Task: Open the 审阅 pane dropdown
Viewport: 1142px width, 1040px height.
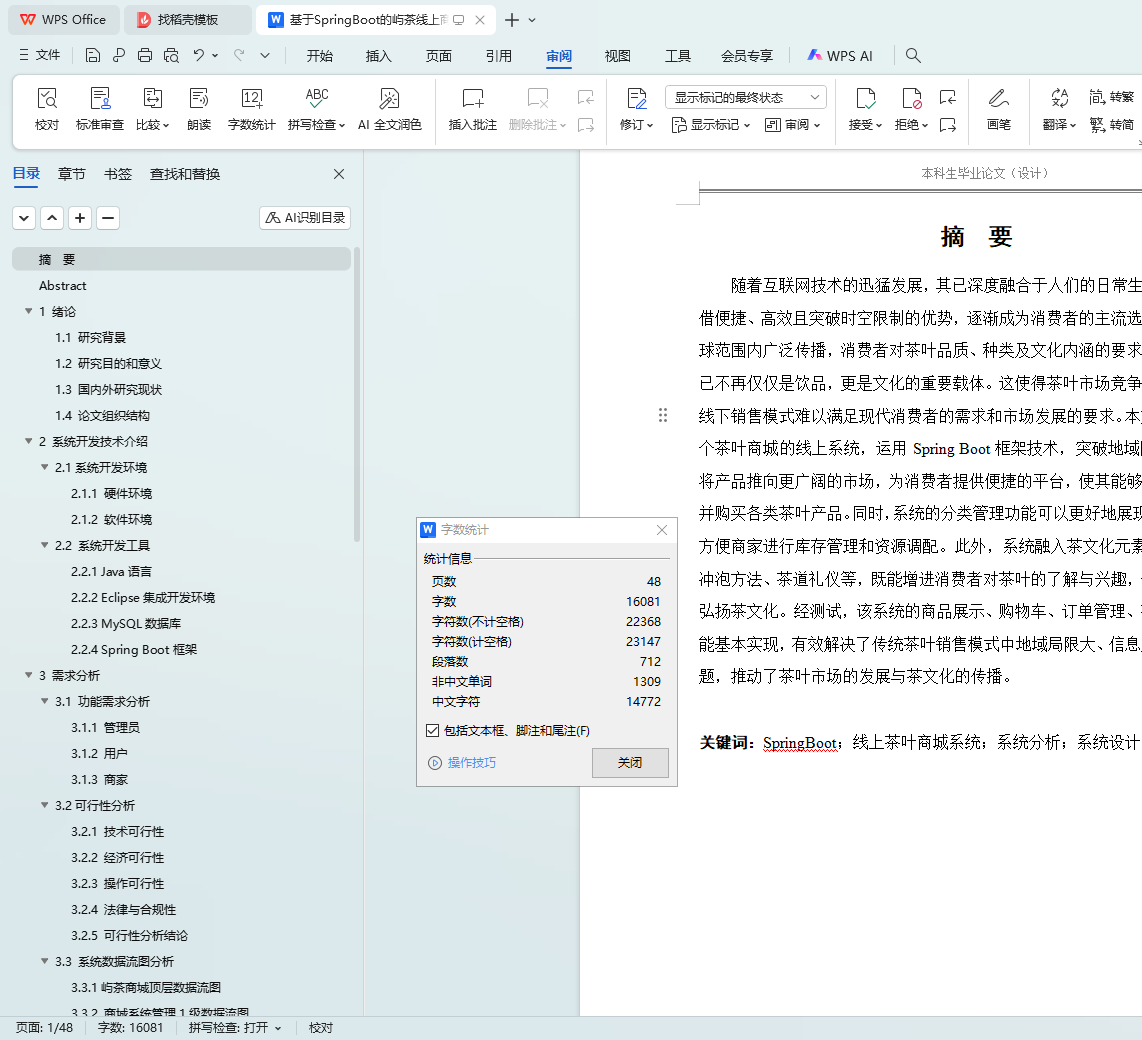Action: pos(792,125)
